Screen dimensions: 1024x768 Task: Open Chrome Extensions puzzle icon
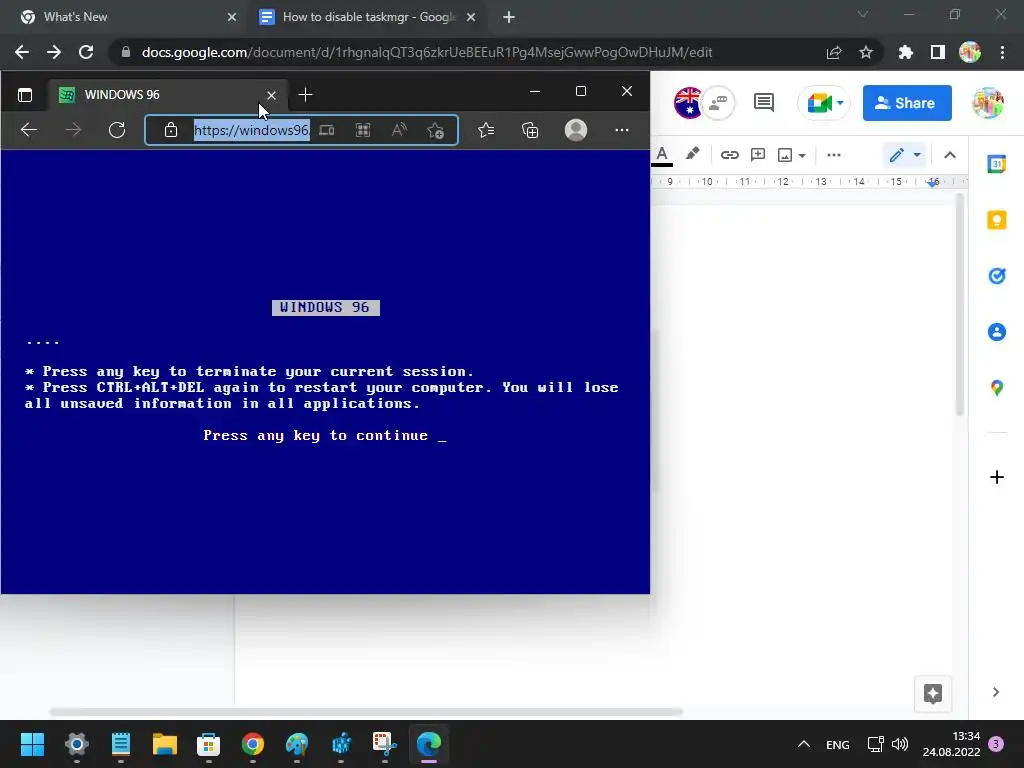coord(905,52)
